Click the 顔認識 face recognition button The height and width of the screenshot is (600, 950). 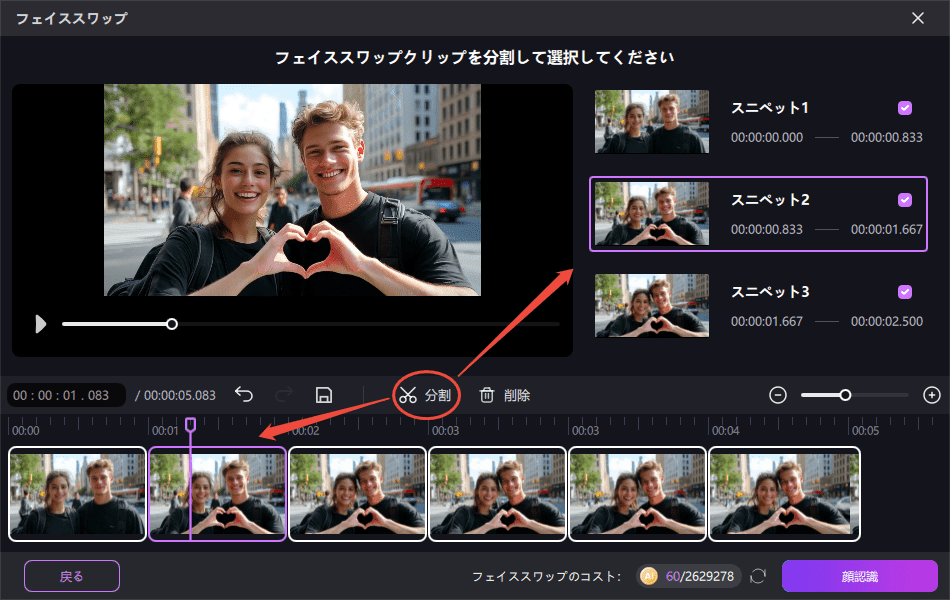860,576
